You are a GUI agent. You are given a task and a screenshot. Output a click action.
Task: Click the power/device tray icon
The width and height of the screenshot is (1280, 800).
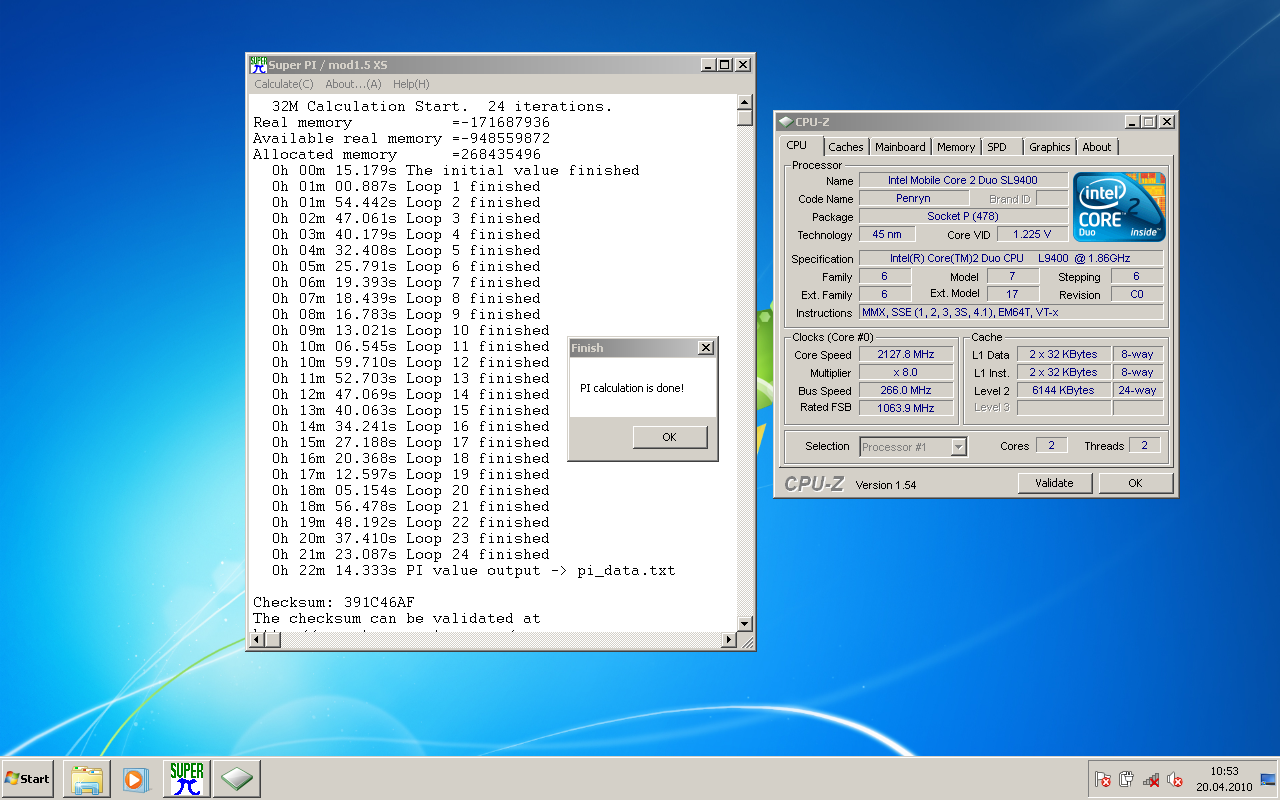click(x=1127, y=779)
